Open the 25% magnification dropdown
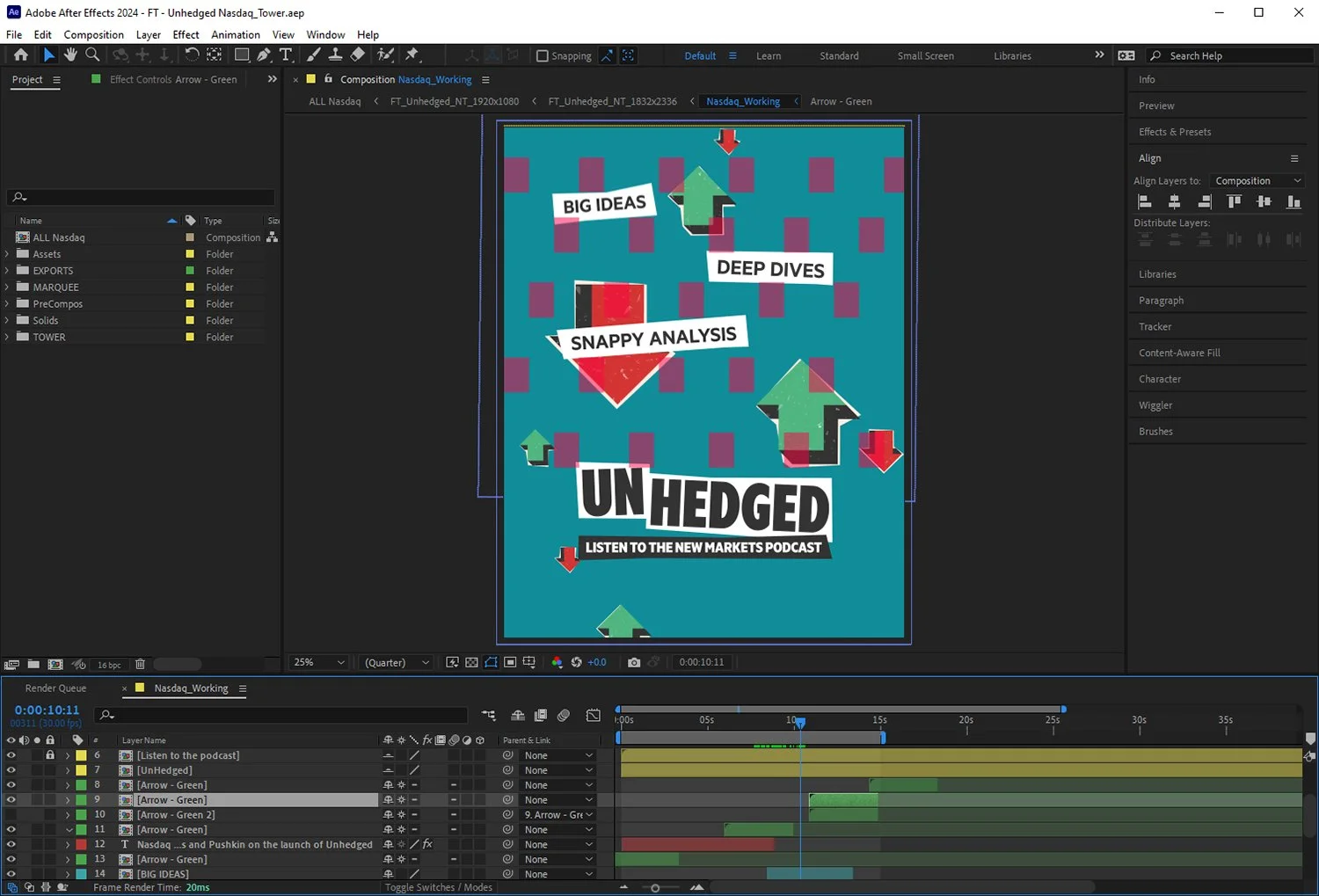The height and width of the screenshot is (896, 1319). tap(319, 662)
